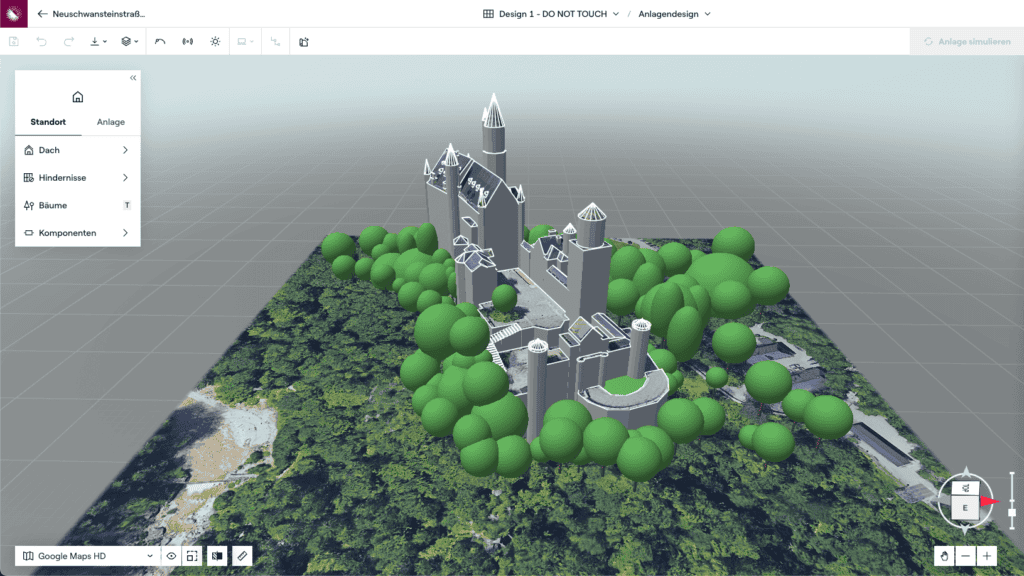1024x576 pixels.
Task: Click the top face of view cube
Action: 965,488
